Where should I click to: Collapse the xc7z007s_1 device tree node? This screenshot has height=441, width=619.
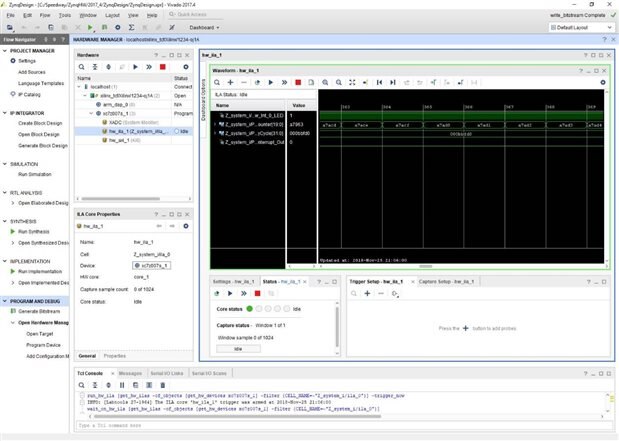[x=89, y=114]
